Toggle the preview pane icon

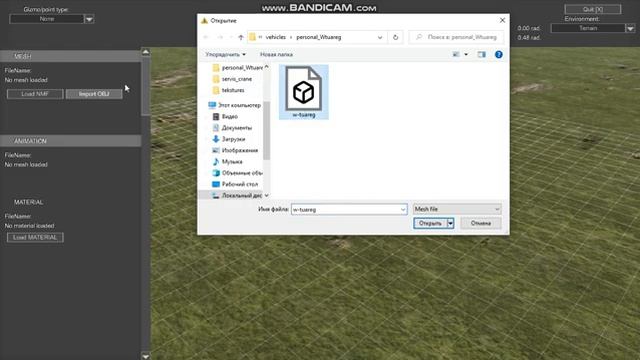[482, 54]
